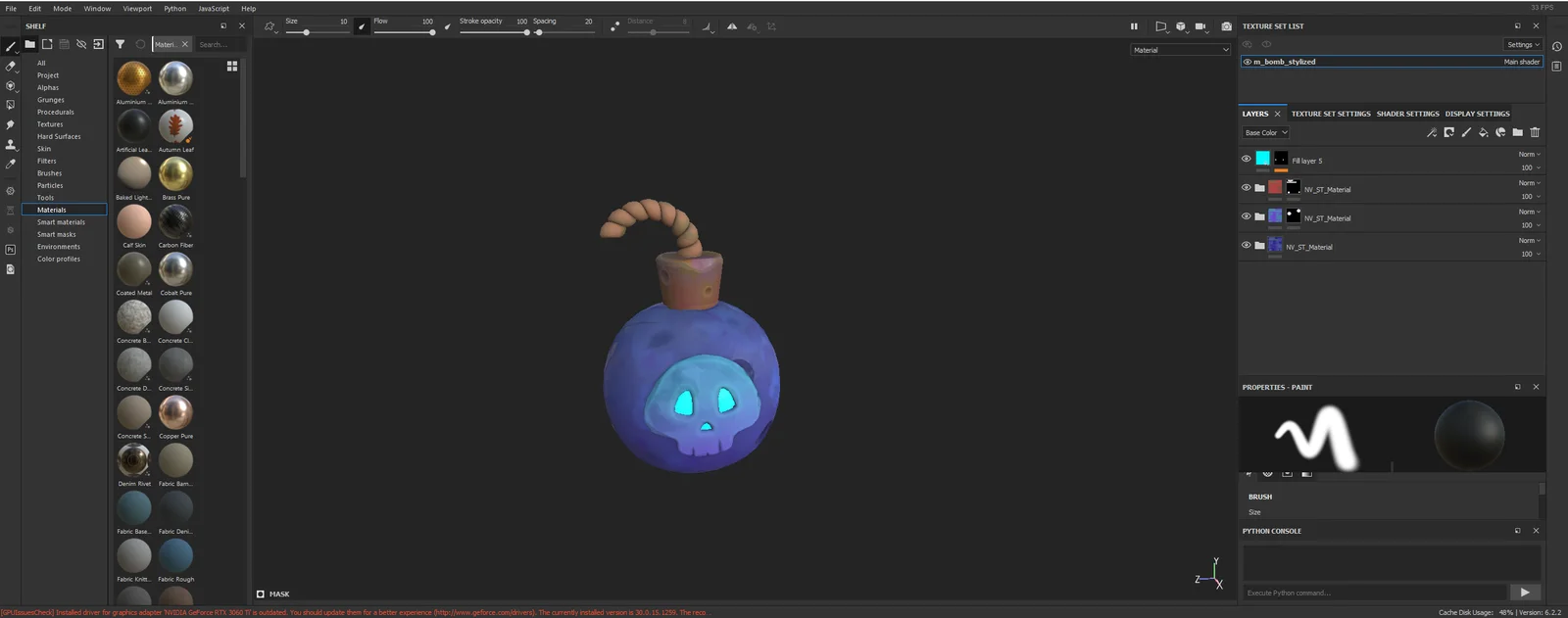Switch shelf to grid thumbnail view
The image size is (1568, 618).
click(232, 66)
